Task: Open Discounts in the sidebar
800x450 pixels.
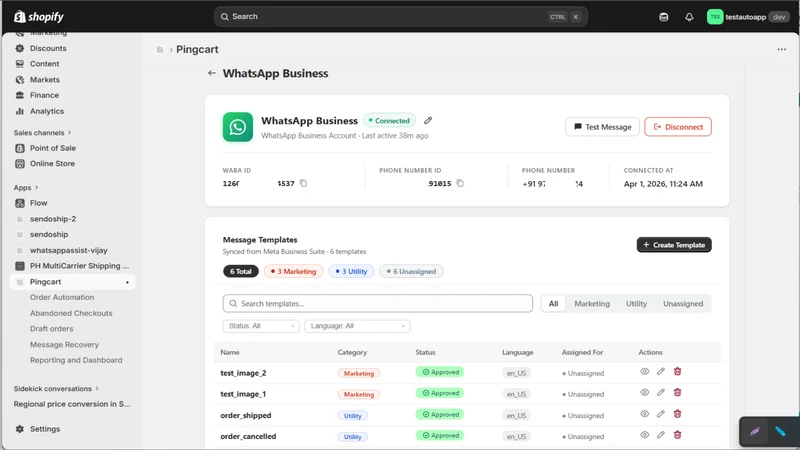Action: pos(48,48)
